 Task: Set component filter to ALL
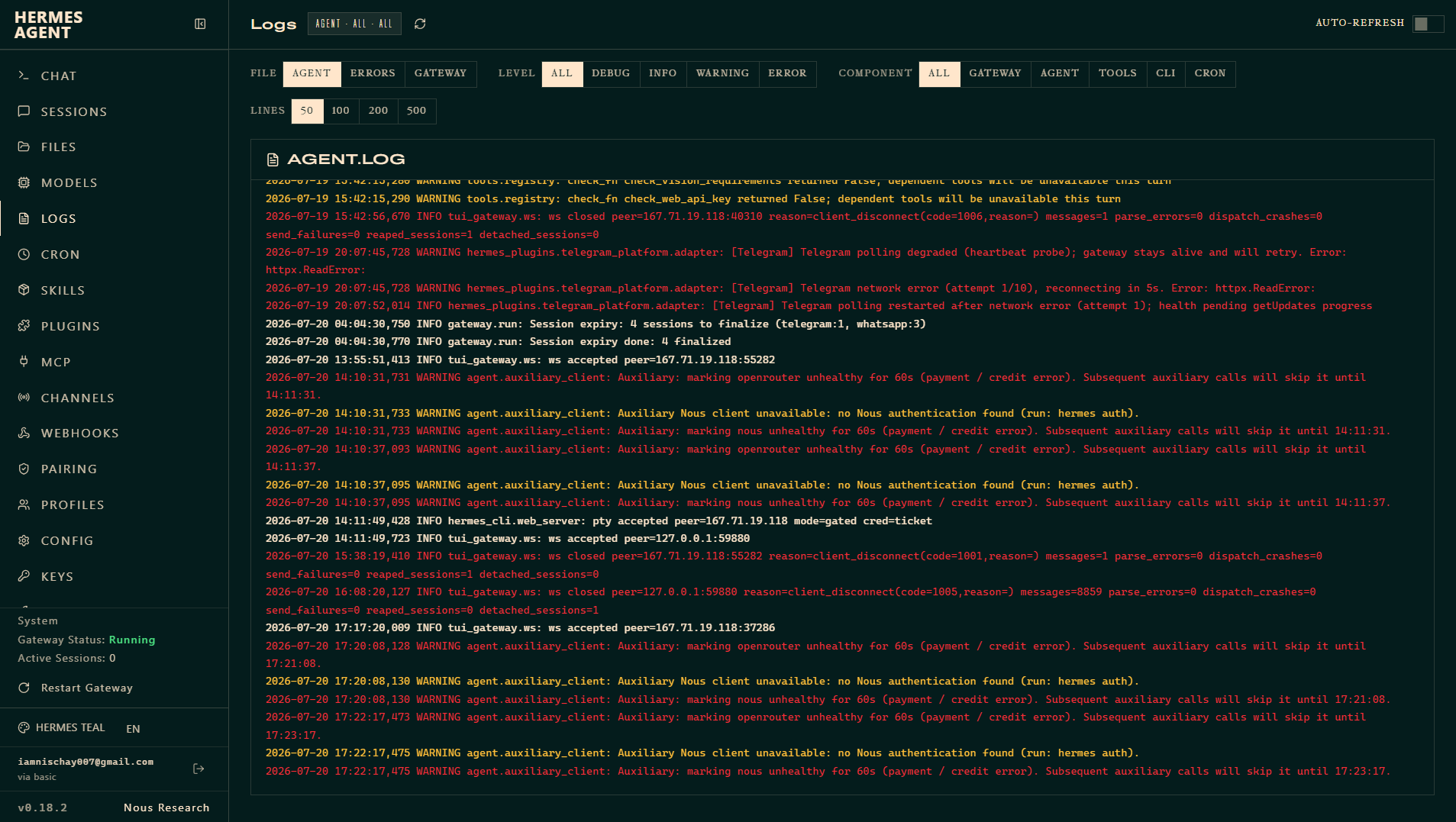[x=939, y=74]
